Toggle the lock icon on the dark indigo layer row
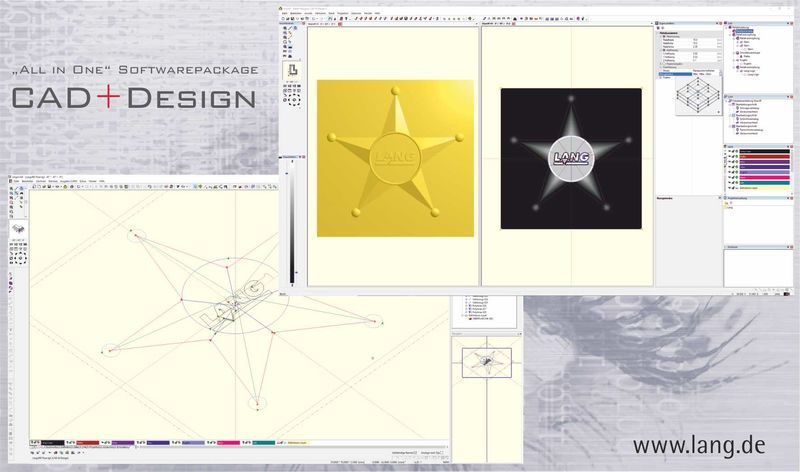The width and height of the screenshot is (800, 472). (x=733, y=167)
